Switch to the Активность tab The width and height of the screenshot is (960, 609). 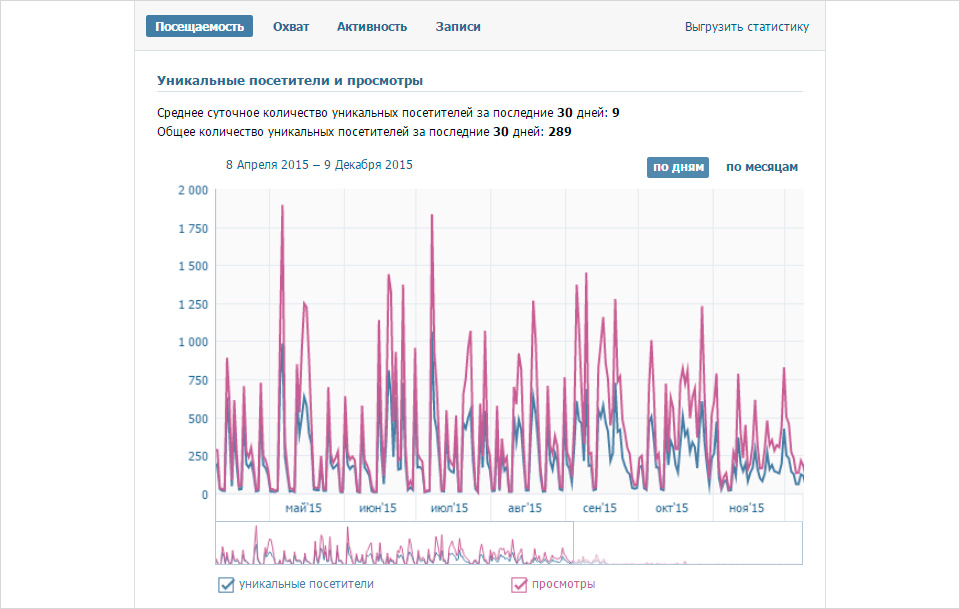pyautogui.click(x=372, y=27)
